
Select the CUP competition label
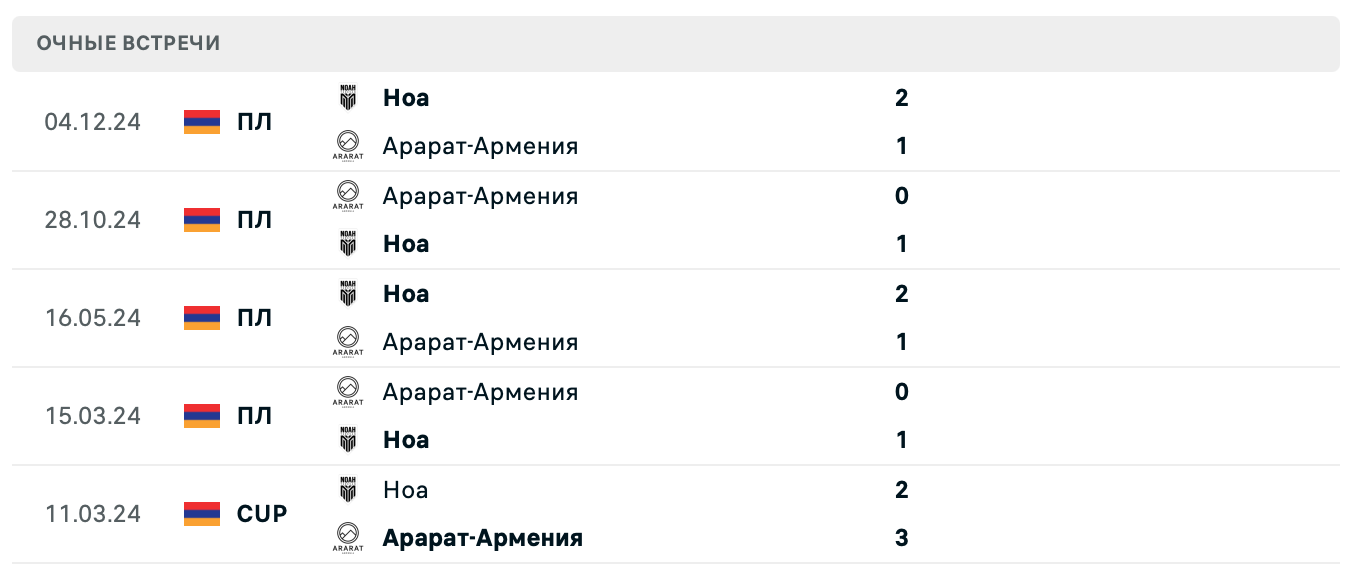point(261,514)
